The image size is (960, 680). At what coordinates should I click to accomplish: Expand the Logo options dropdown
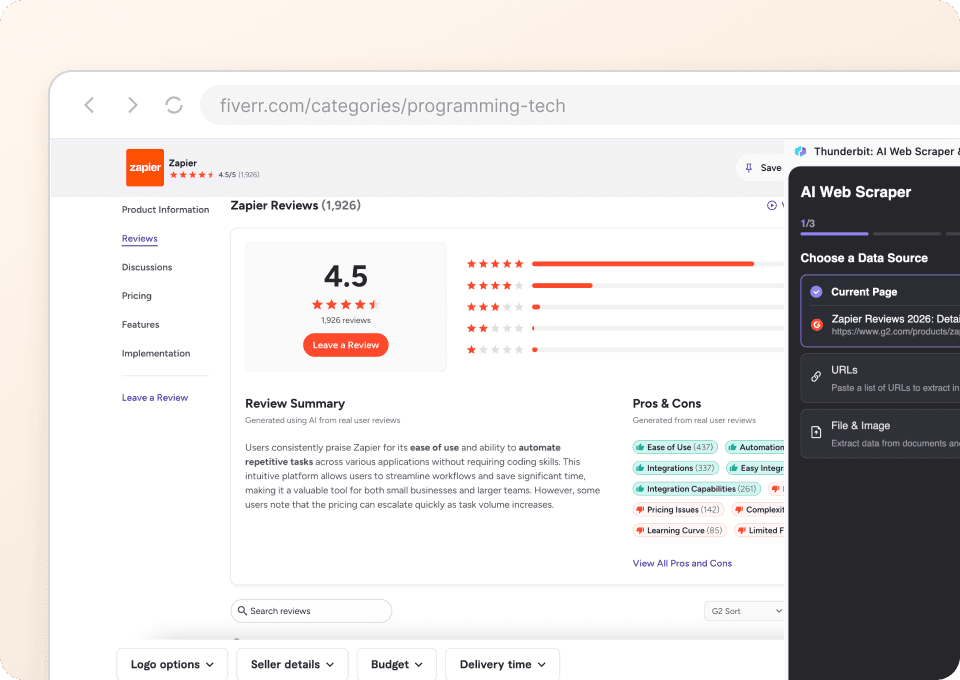click(x=172, y=664)
